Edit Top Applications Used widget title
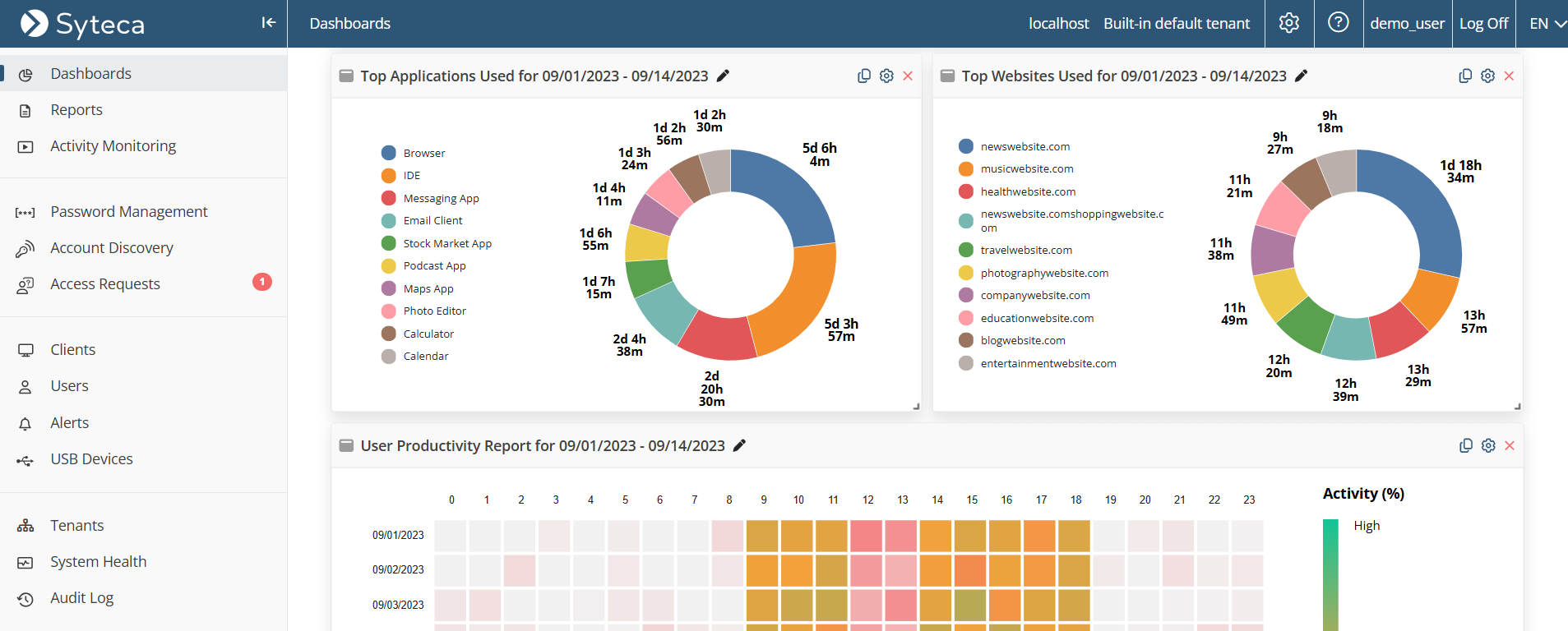1568x631 pixels. [x=723, y=76]
